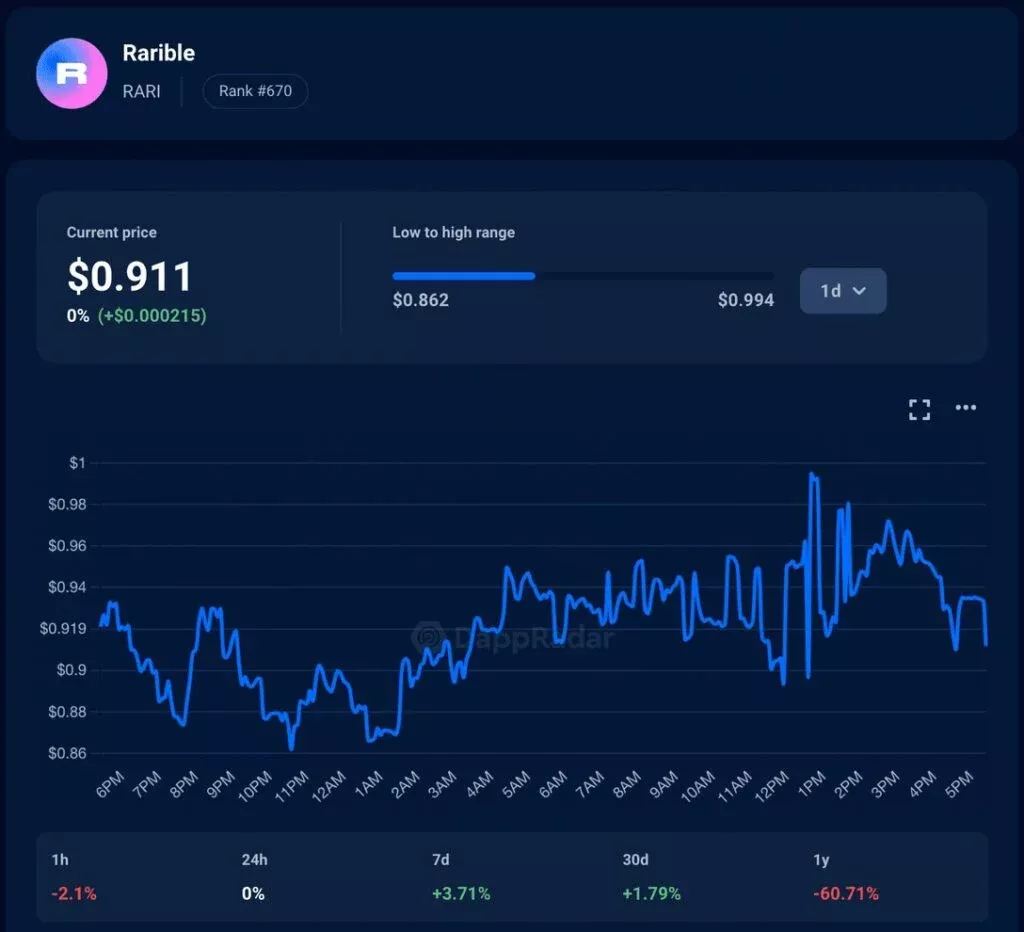Image resolution: width=1024 pixels, height=932 pixels.
Task: Click the Rank #670 badge
Action: (255, 91)
